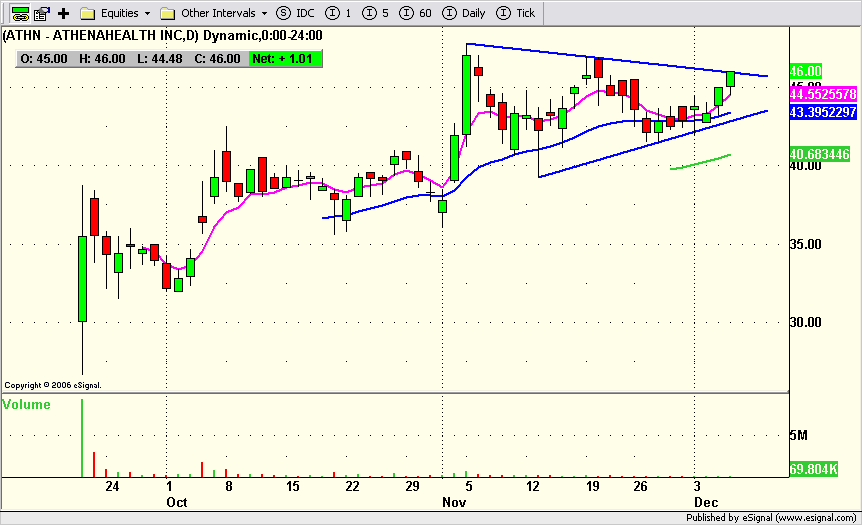862x525 pixels.
Task: Click the 30.00 price axis label
Action: click(805, 322)
